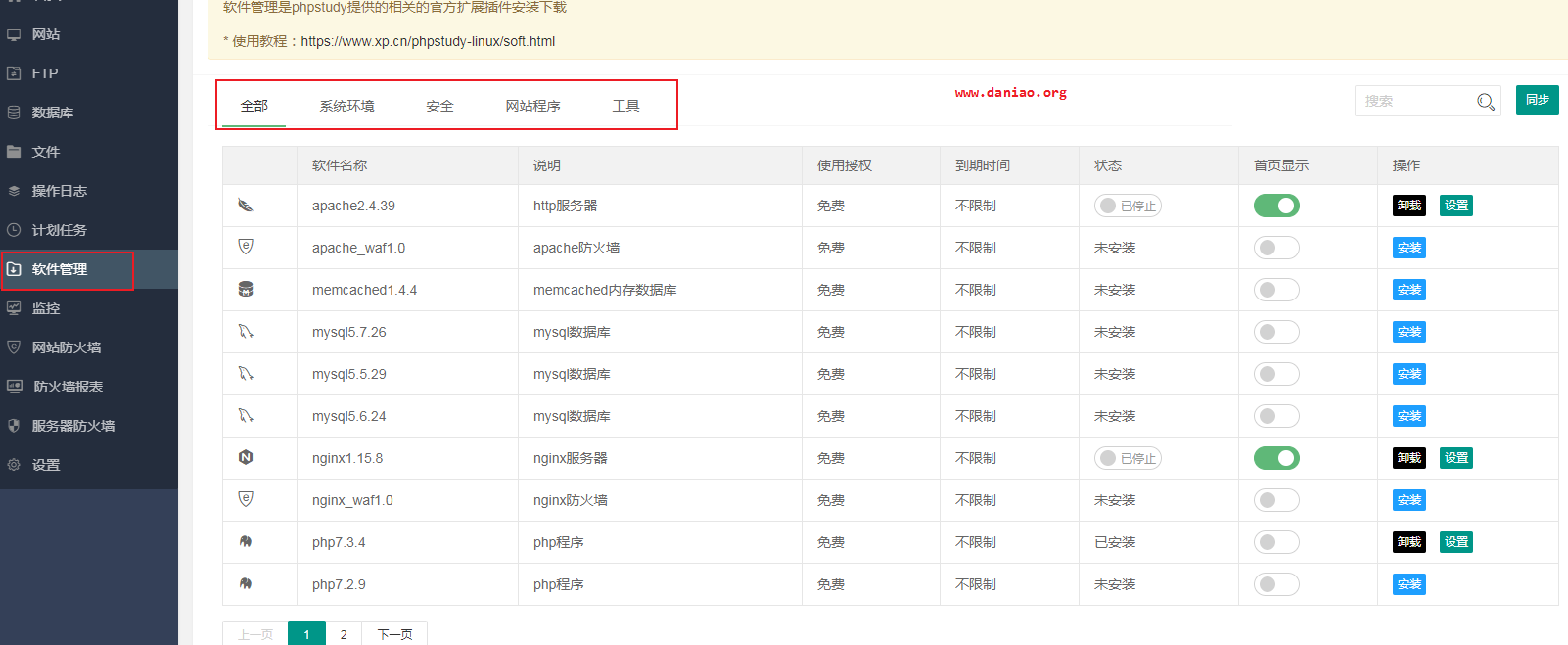Open 设置 for php7.3.4

tap(1456, 542)
